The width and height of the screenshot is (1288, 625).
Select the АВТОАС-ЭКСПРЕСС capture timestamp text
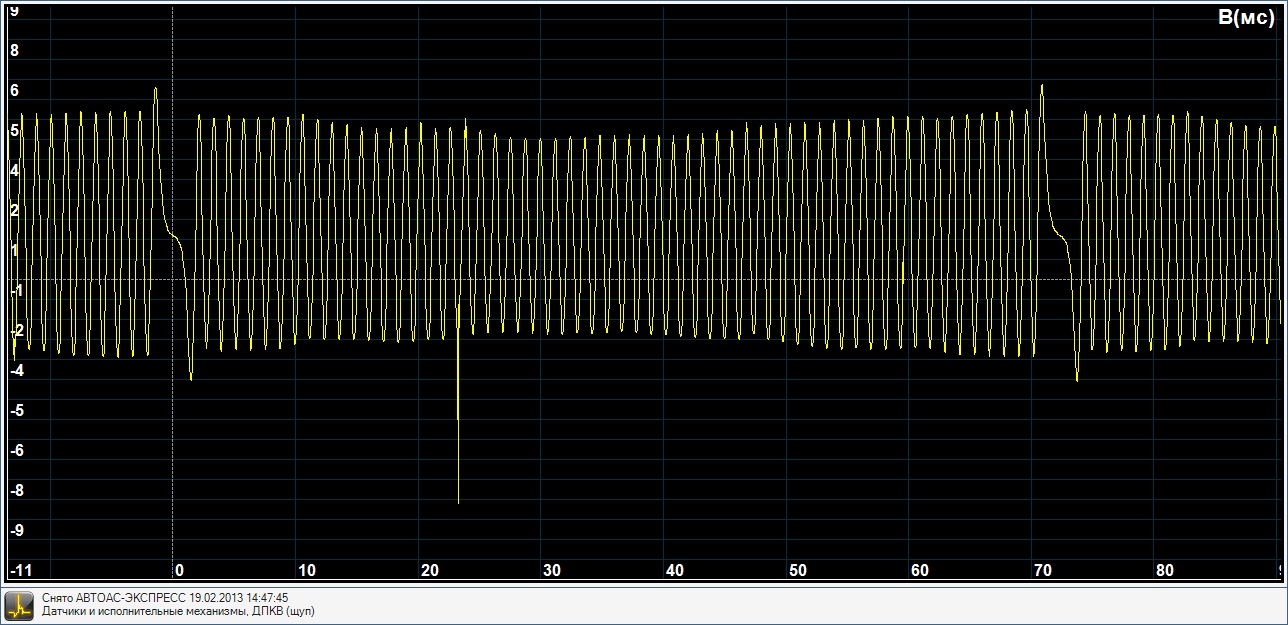point(165,598)
